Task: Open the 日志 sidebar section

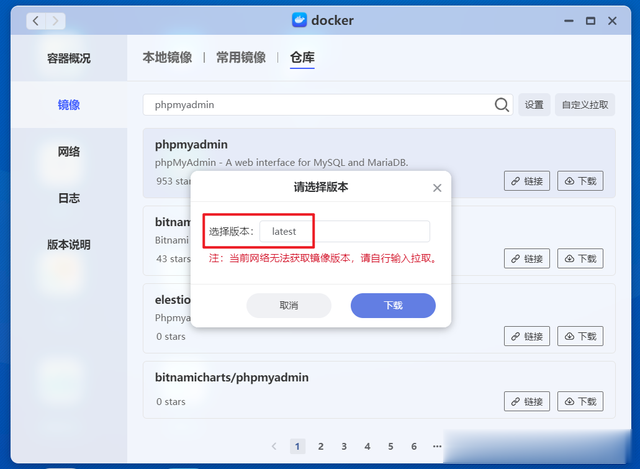Action: click(69, 198)
